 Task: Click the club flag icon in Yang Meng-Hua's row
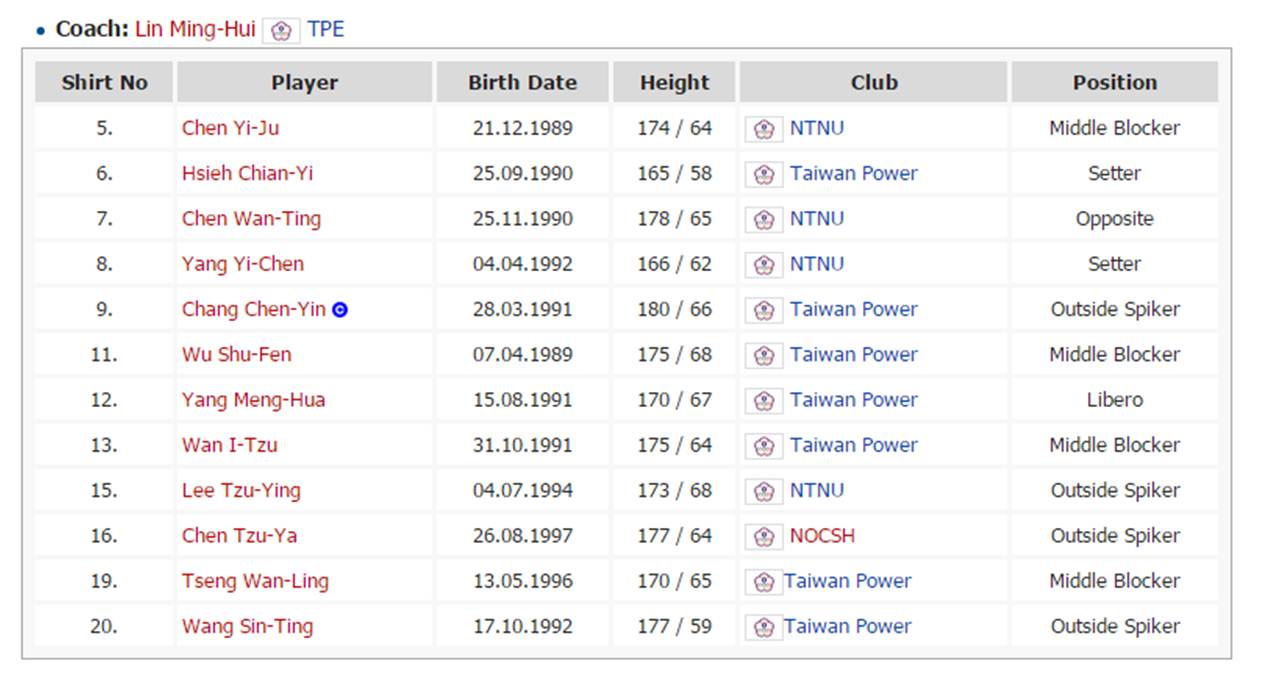(x=764, y=400)
